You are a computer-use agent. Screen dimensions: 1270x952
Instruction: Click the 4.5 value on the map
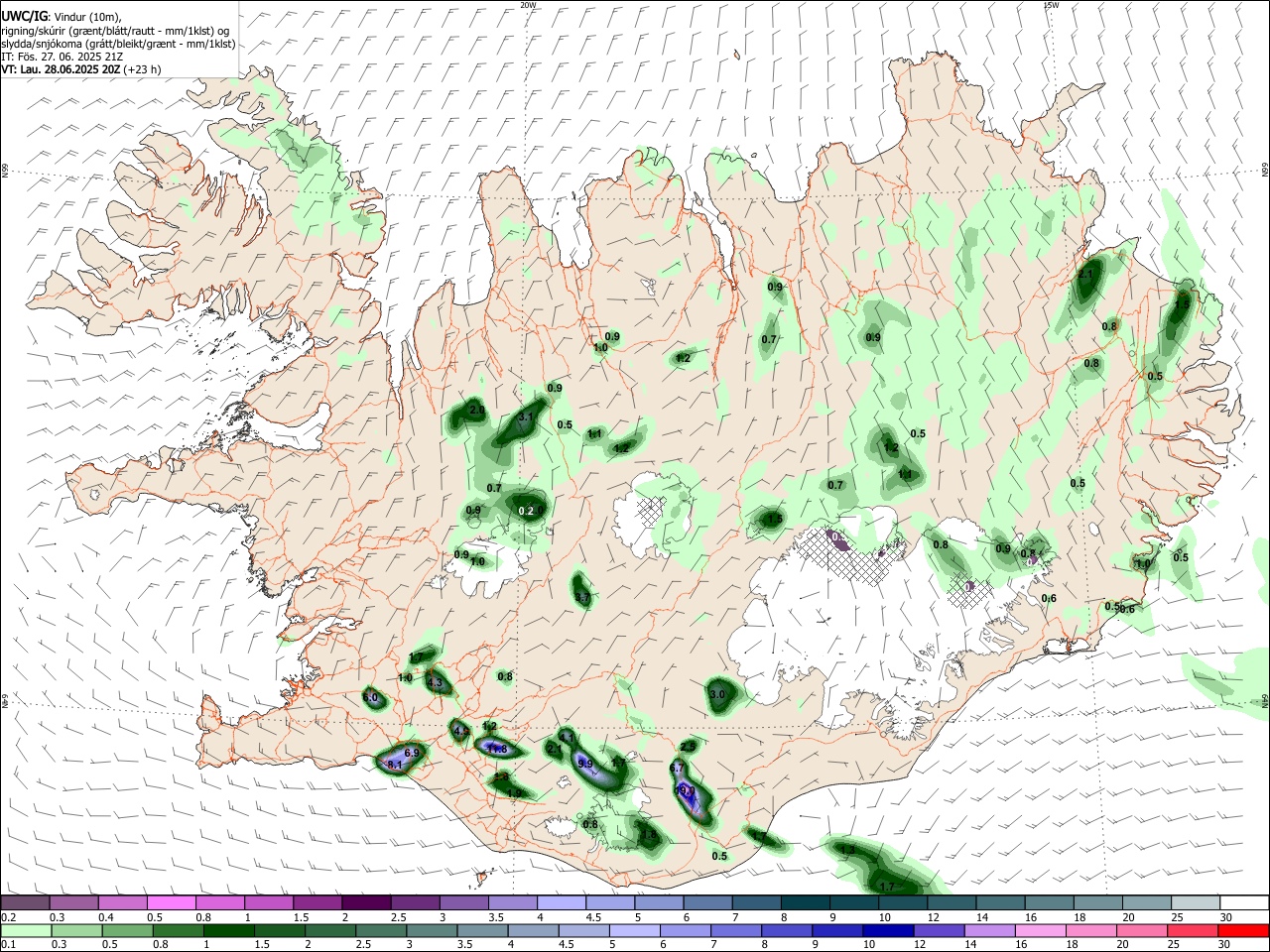tap(460, 731)
